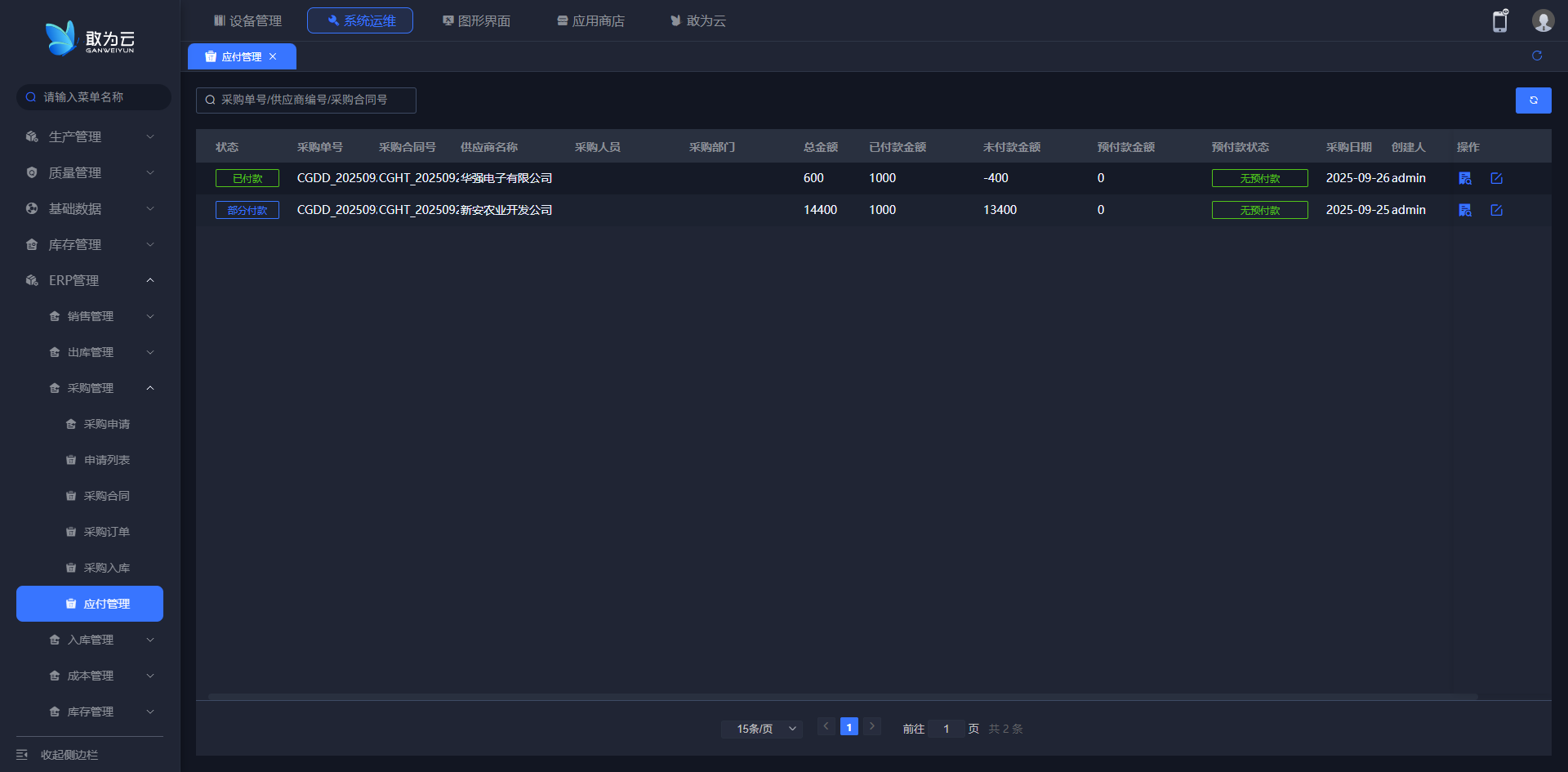Open the 15条/页 page size dropdown
The width and height of the screenshot is (1568, 772).
[x=762, y=729]
